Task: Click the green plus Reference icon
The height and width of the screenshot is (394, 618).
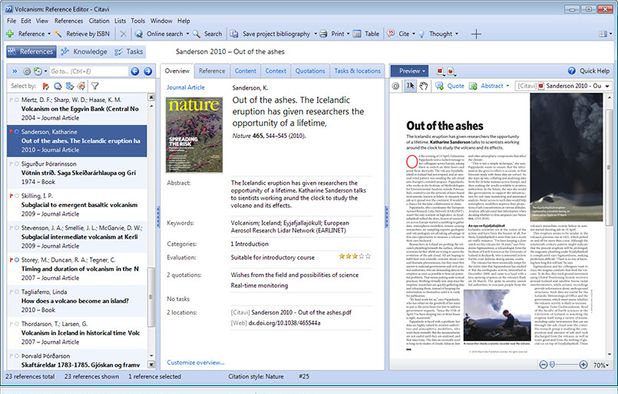Action: pyautogui.click(x=10, y=34)
